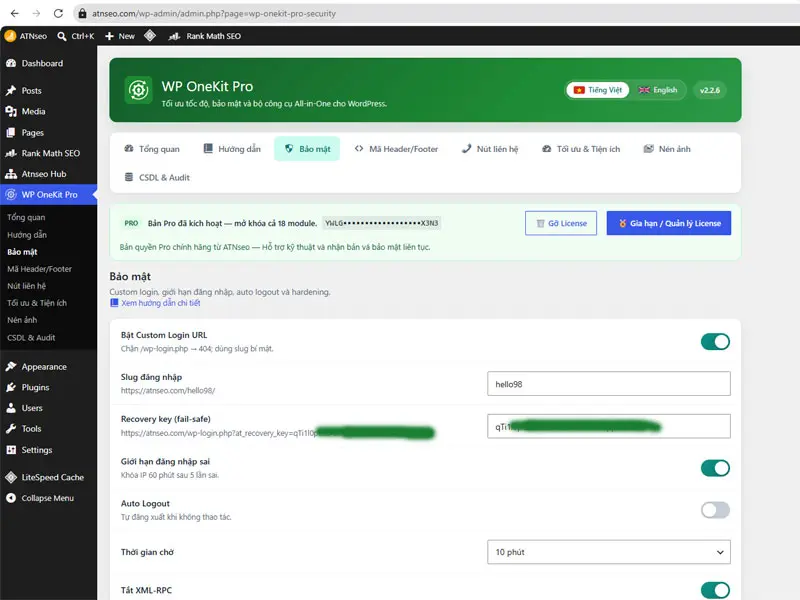Click the browser address bar URL
The image size is (800, 600).
pyautogui.click(x=214, y=14)
